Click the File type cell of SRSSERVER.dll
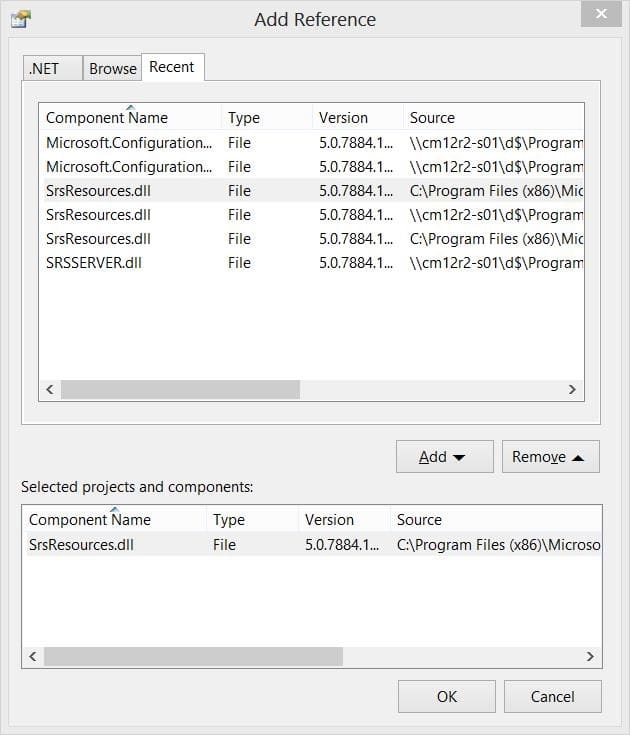Viewport: 630px width, 735px height. [x=240, y=263]
